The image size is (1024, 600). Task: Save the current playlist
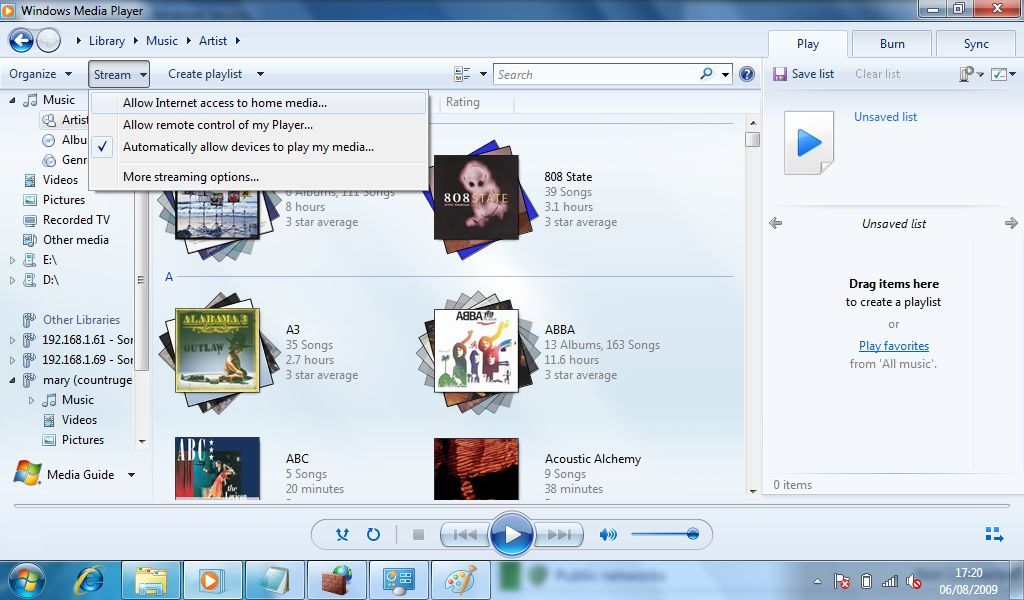(x=804, y=73)
